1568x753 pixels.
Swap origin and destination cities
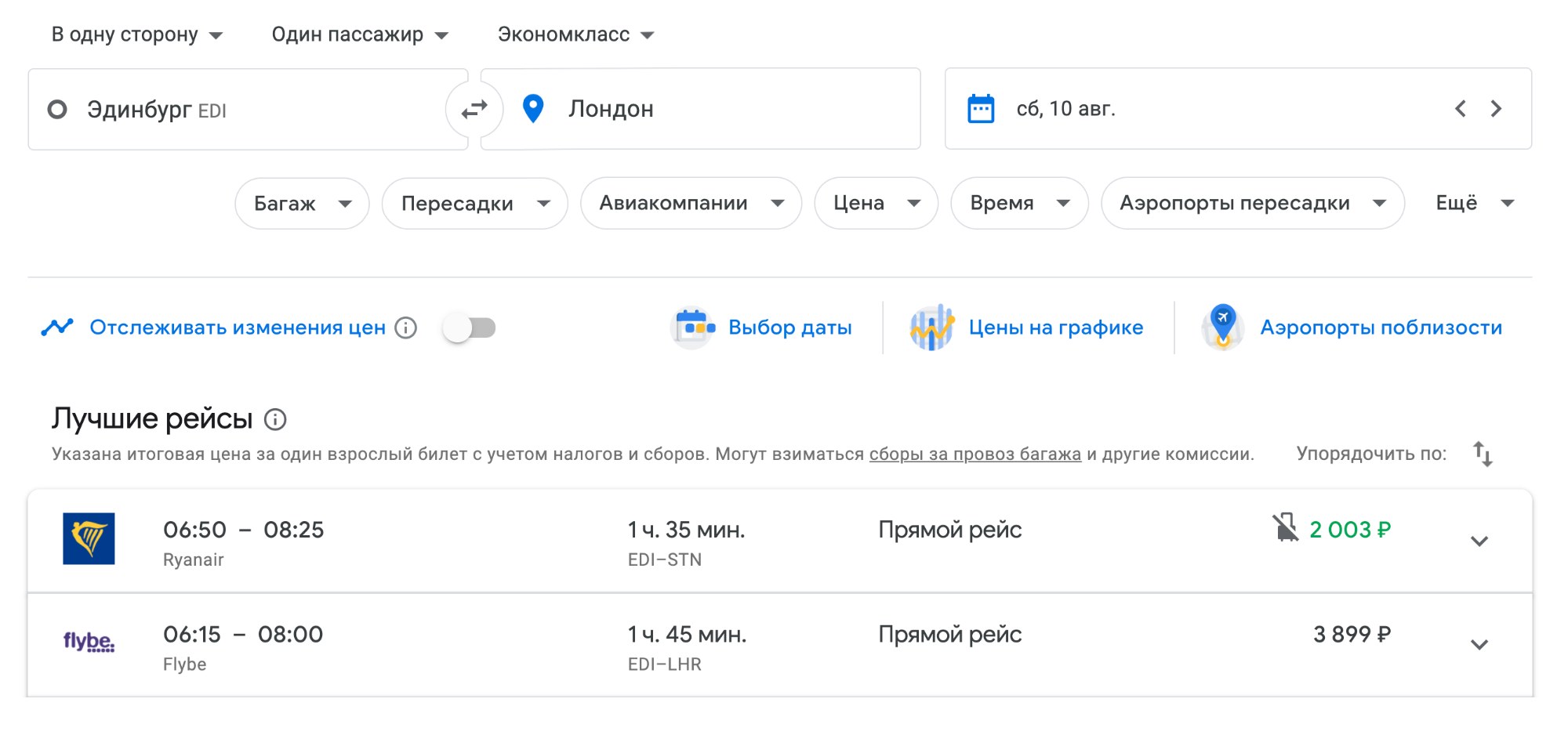pos(474,109)
